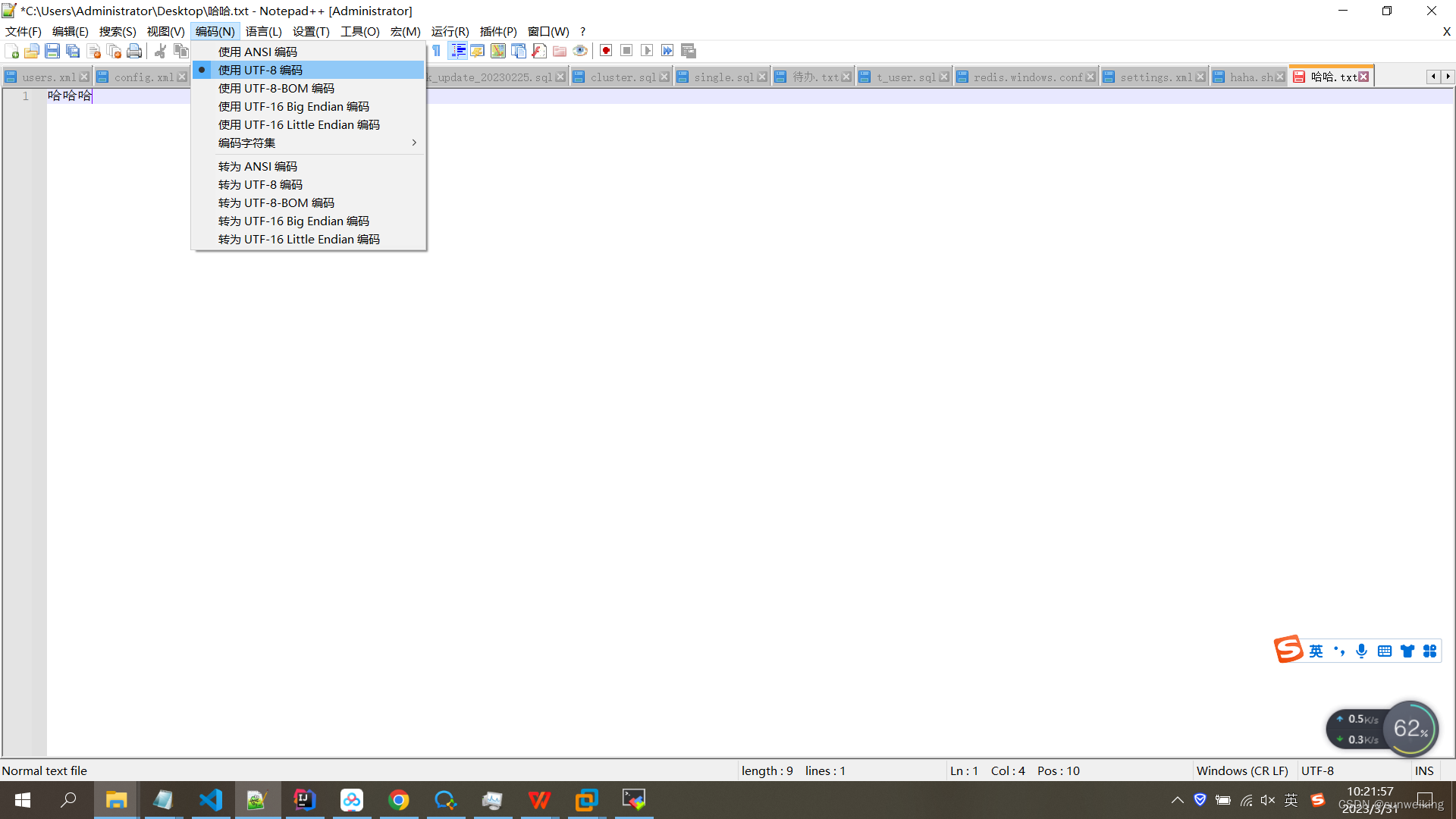Open the 设置(T) menu
This screenshot has height=819, width=1456.
click(311, 31)
